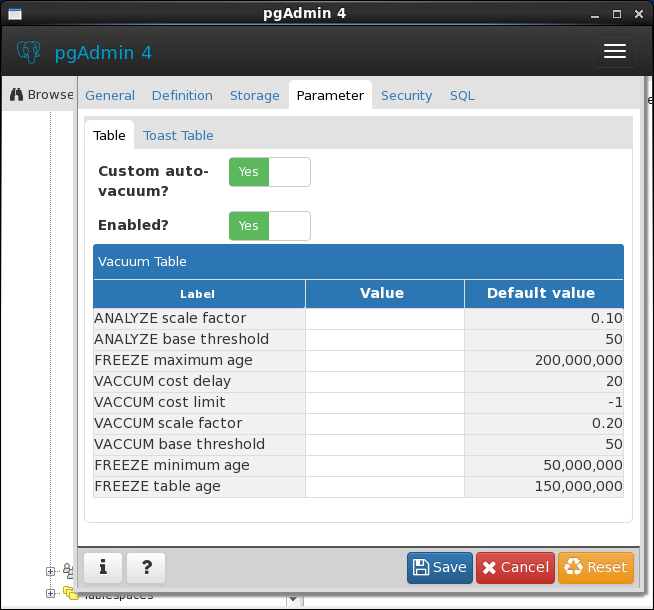Viewport: 654px width, 610px height.
Task: Click the VACCUM scale factor value field
Action: click(x=385, y=424)
